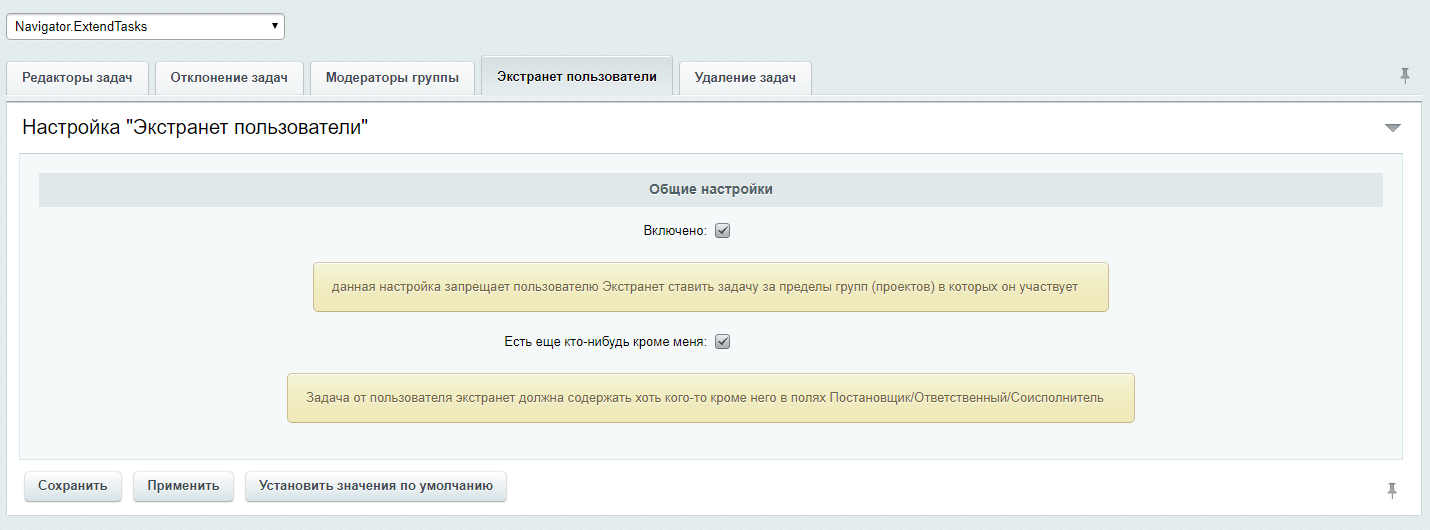This screenshot has height=530, width=1430.
Task: Click the Включено label text
Action: tap(675, 231)
